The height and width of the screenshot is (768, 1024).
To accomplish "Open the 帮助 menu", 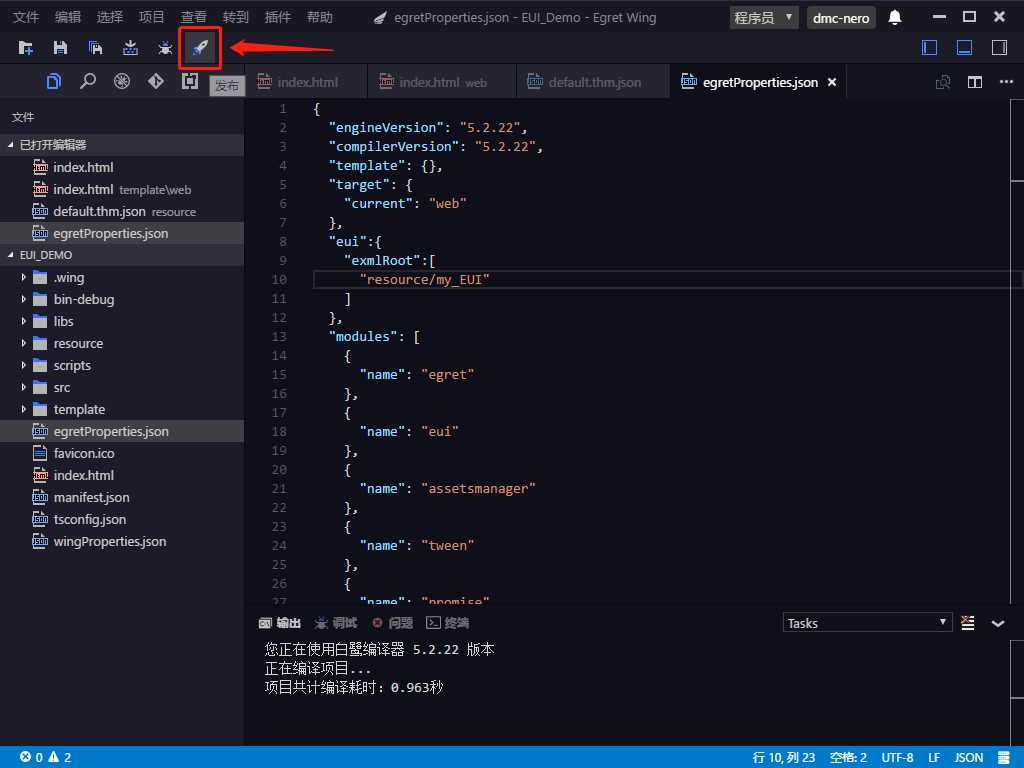I will coord(320,17).
